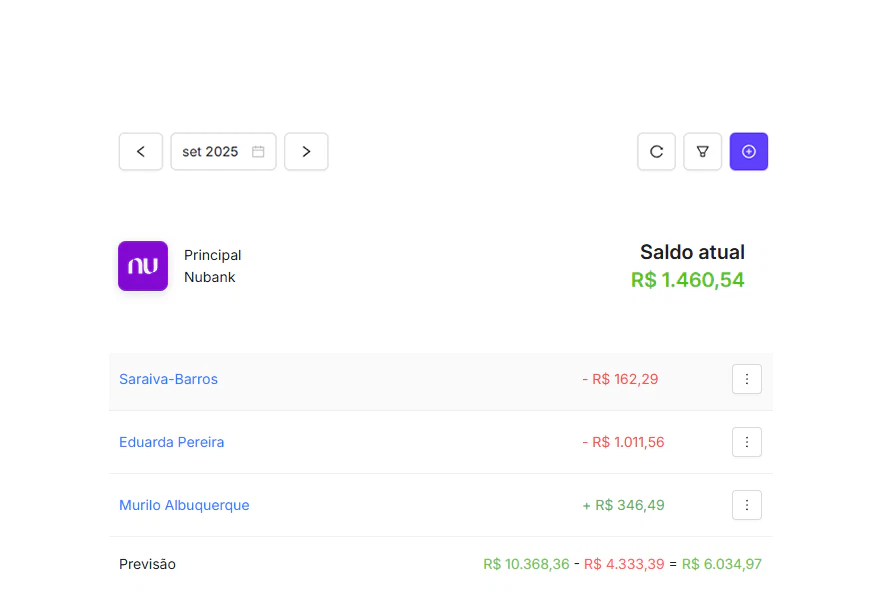The width and height of the screenshot is (876, 601).
Task: Click the Principal account name
Action: (212, 255)
